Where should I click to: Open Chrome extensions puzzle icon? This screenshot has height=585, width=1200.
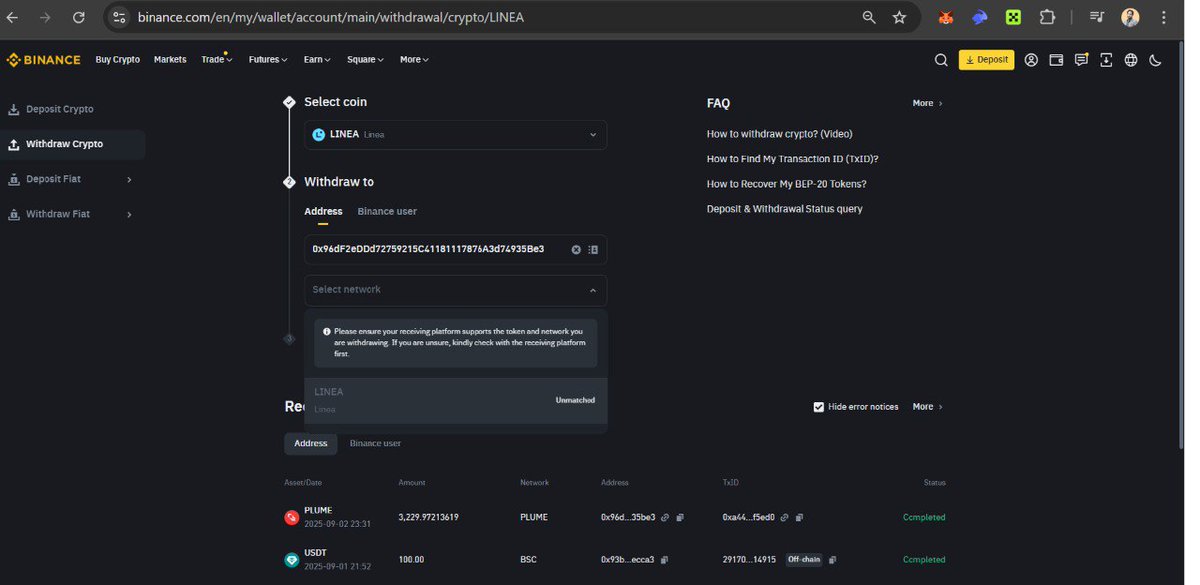1047,17
